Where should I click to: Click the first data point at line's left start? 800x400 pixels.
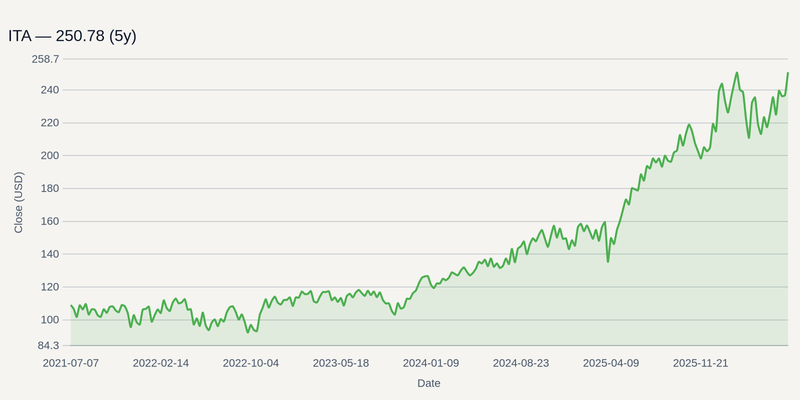71,305
